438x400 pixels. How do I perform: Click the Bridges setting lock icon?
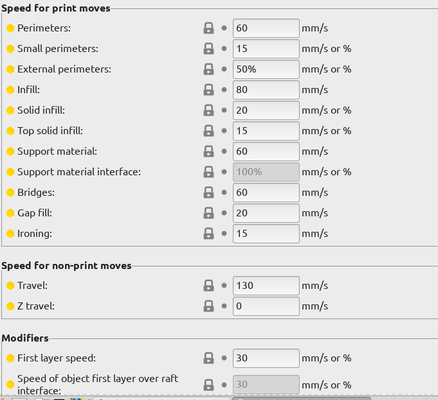pos(209,192)
